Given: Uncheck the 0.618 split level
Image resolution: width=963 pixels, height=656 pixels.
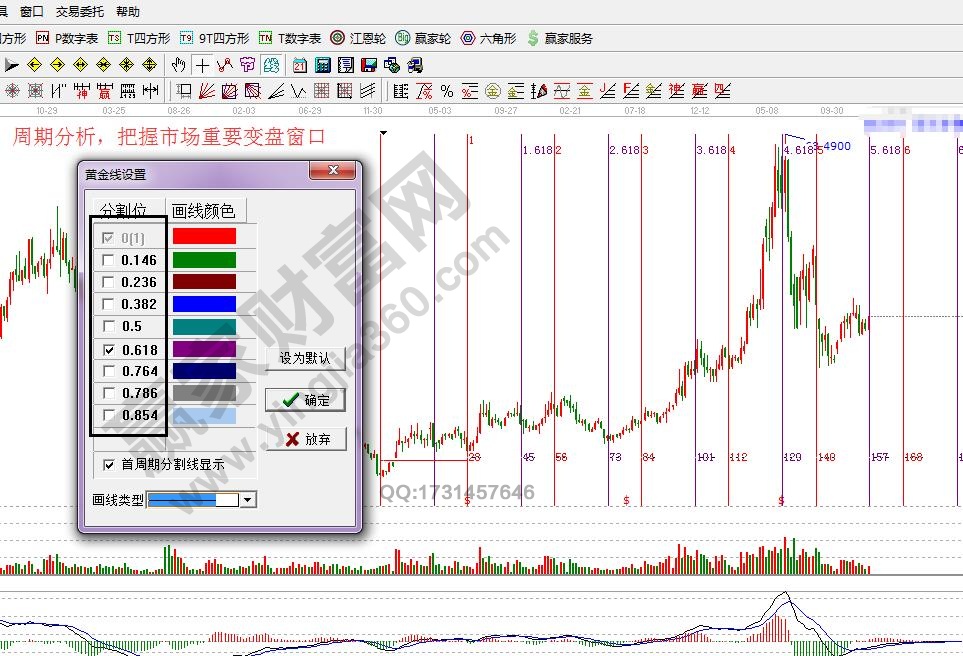Looking at the screenshot, I should (108, 350).
